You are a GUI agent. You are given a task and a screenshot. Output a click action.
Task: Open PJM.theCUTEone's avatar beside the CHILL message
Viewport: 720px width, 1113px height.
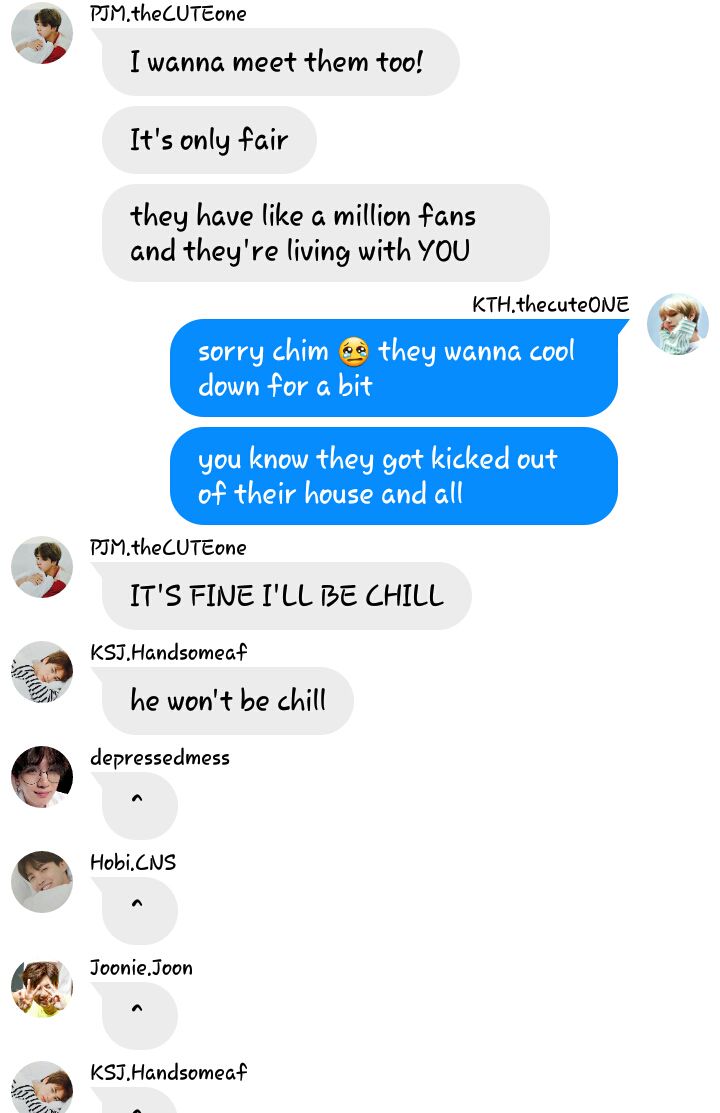coord(42,567)
